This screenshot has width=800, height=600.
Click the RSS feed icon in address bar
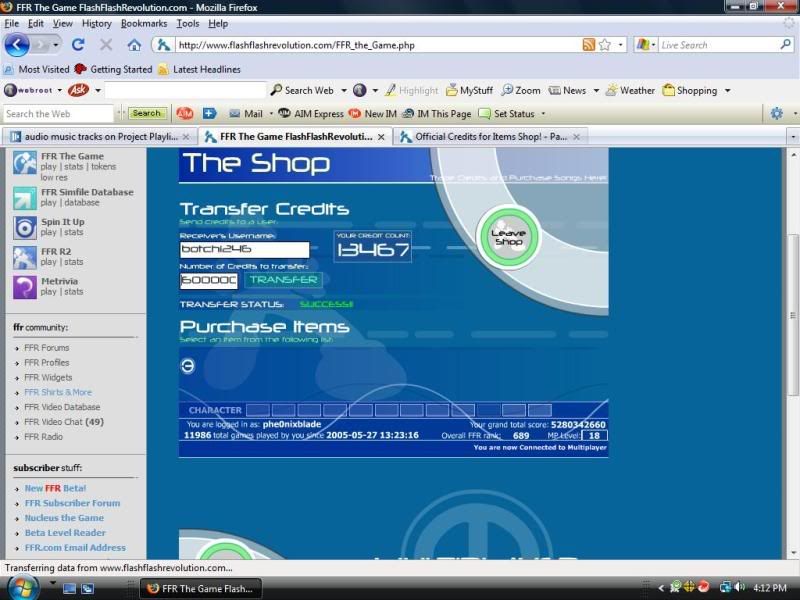588,45
